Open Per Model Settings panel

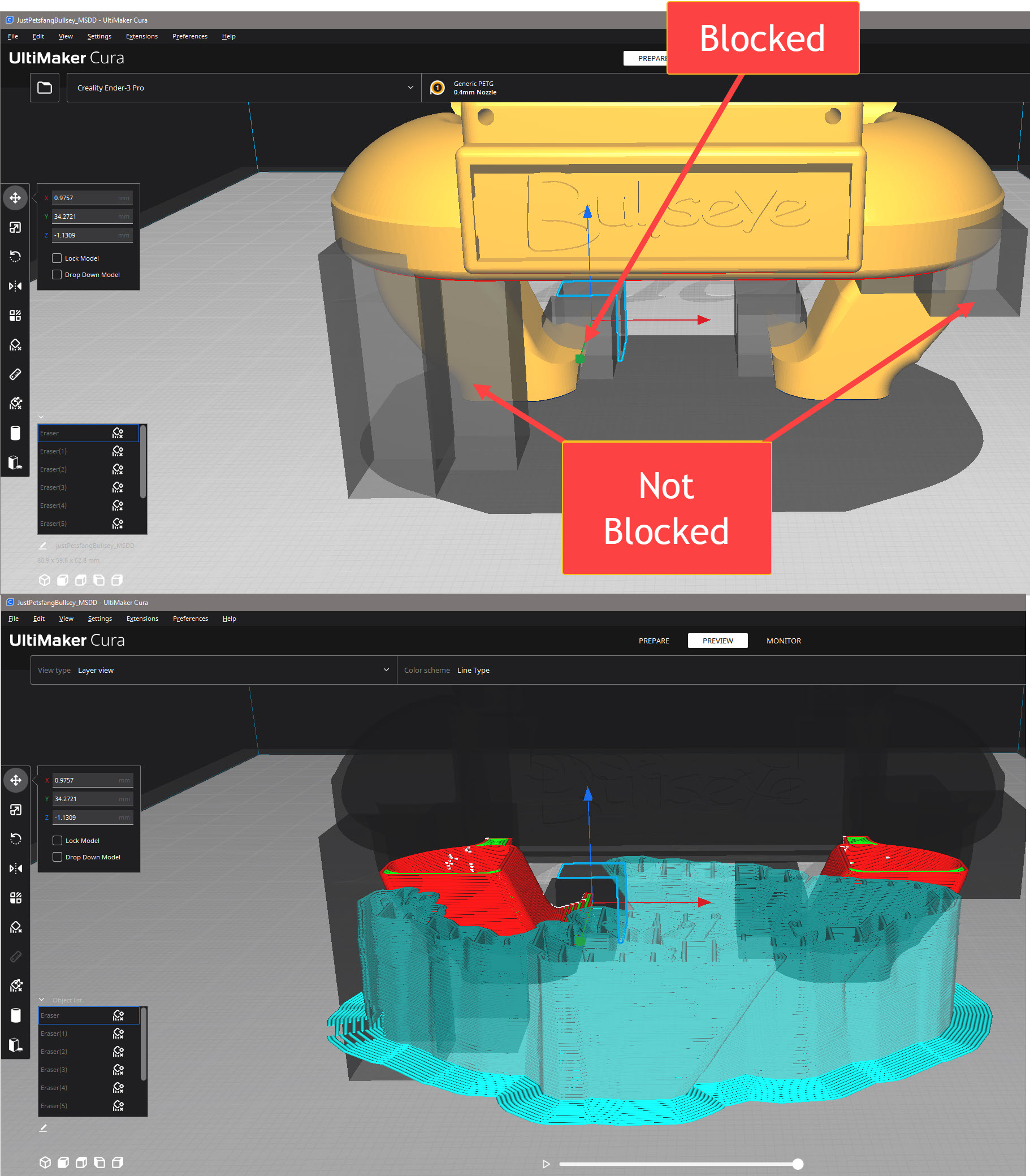click(15, 315)
